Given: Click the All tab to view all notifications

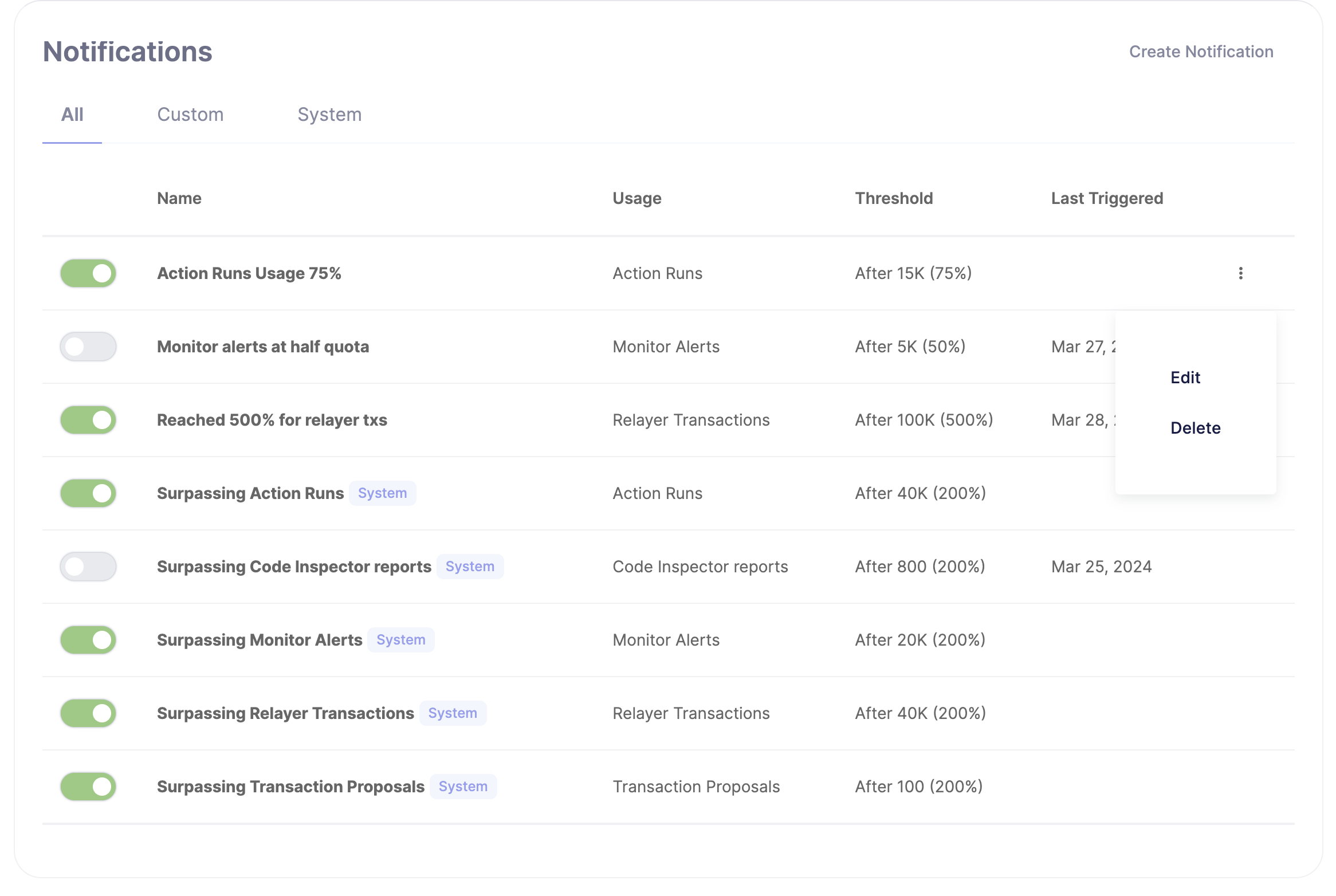Looking at the screenshot, I should point(72,114).
